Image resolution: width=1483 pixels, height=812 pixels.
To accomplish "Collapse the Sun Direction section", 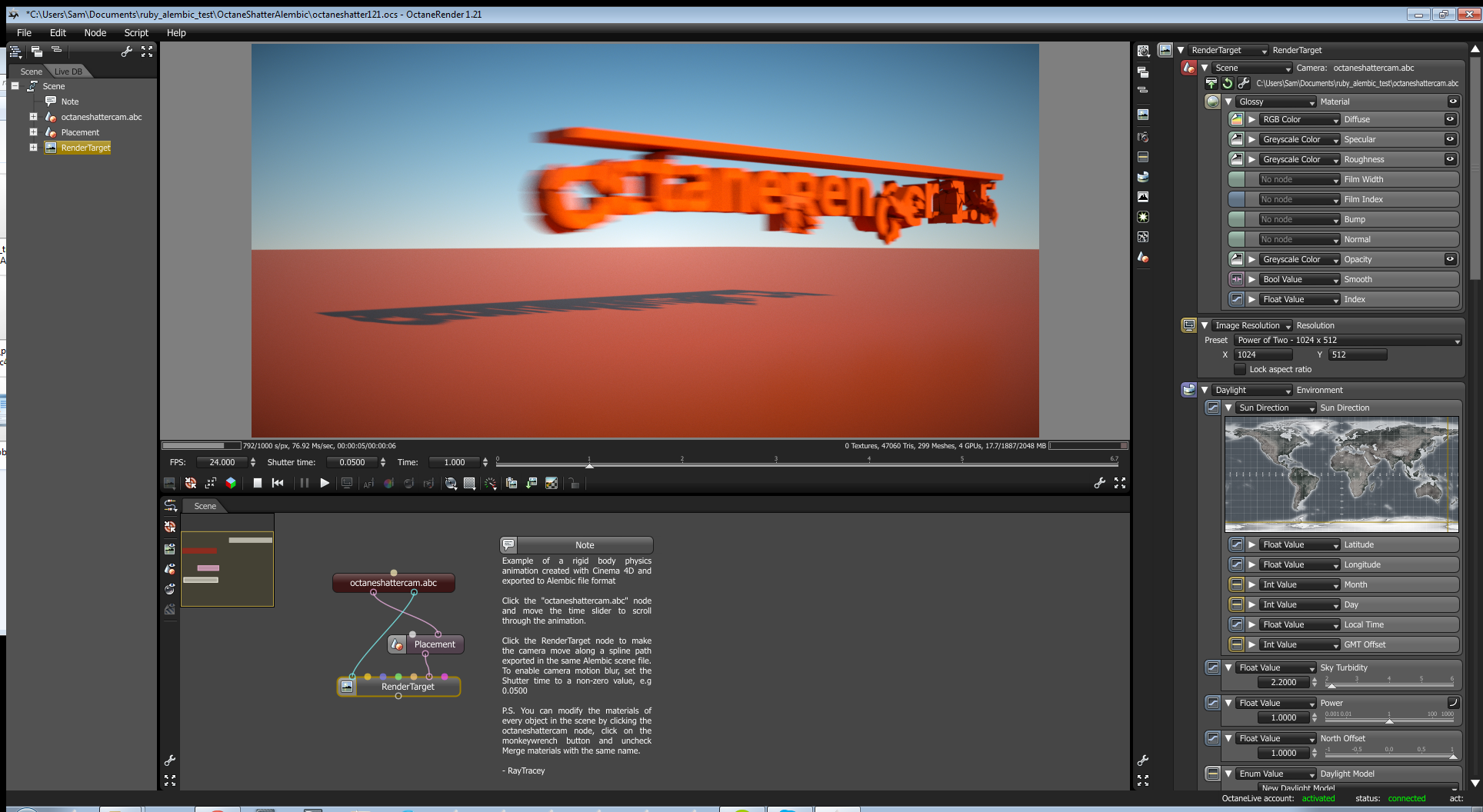I will 1228,408.
